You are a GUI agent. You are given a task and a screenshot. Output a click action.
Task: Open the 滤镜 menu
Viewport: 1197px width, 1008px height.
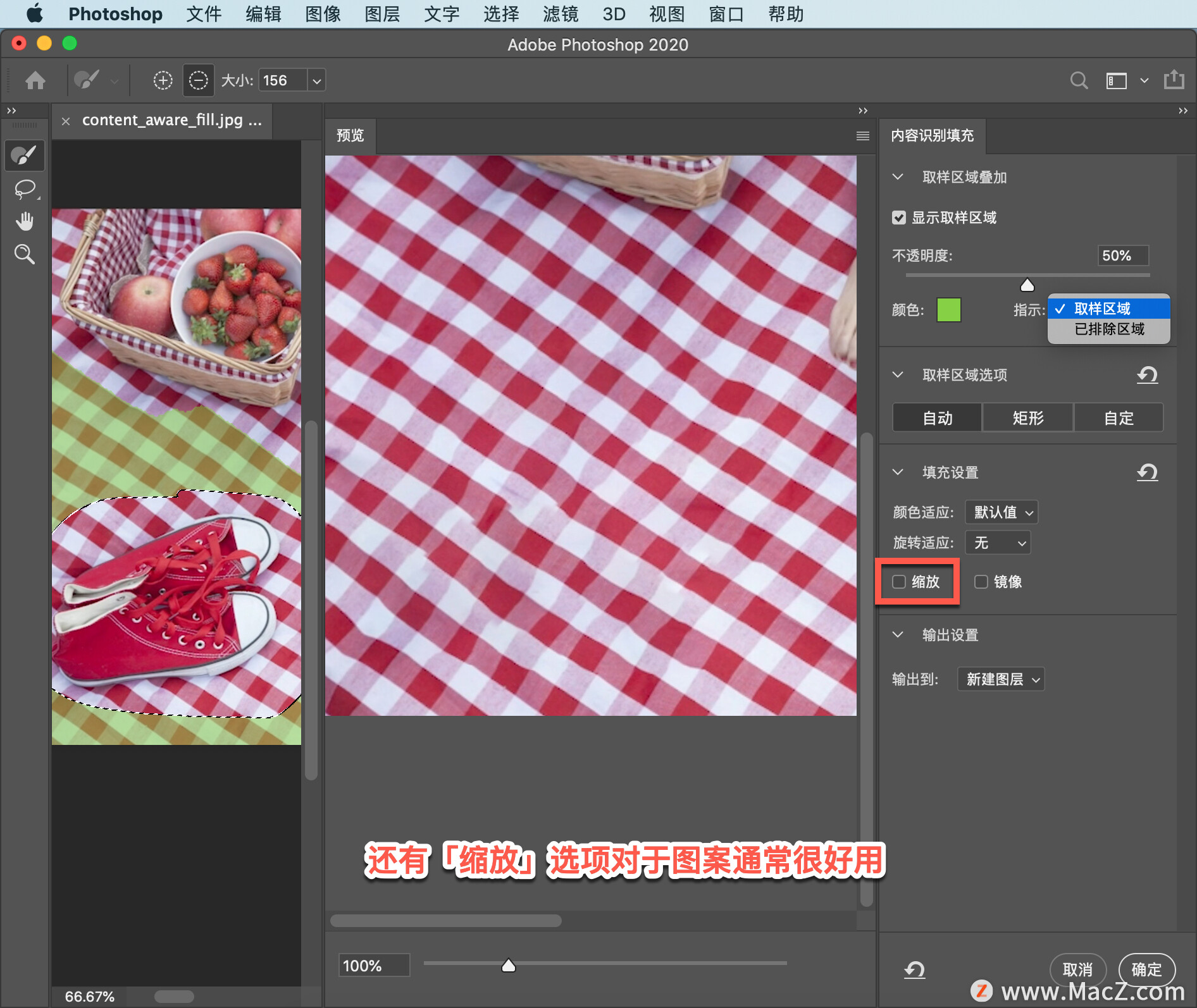[x=561, y=14]
